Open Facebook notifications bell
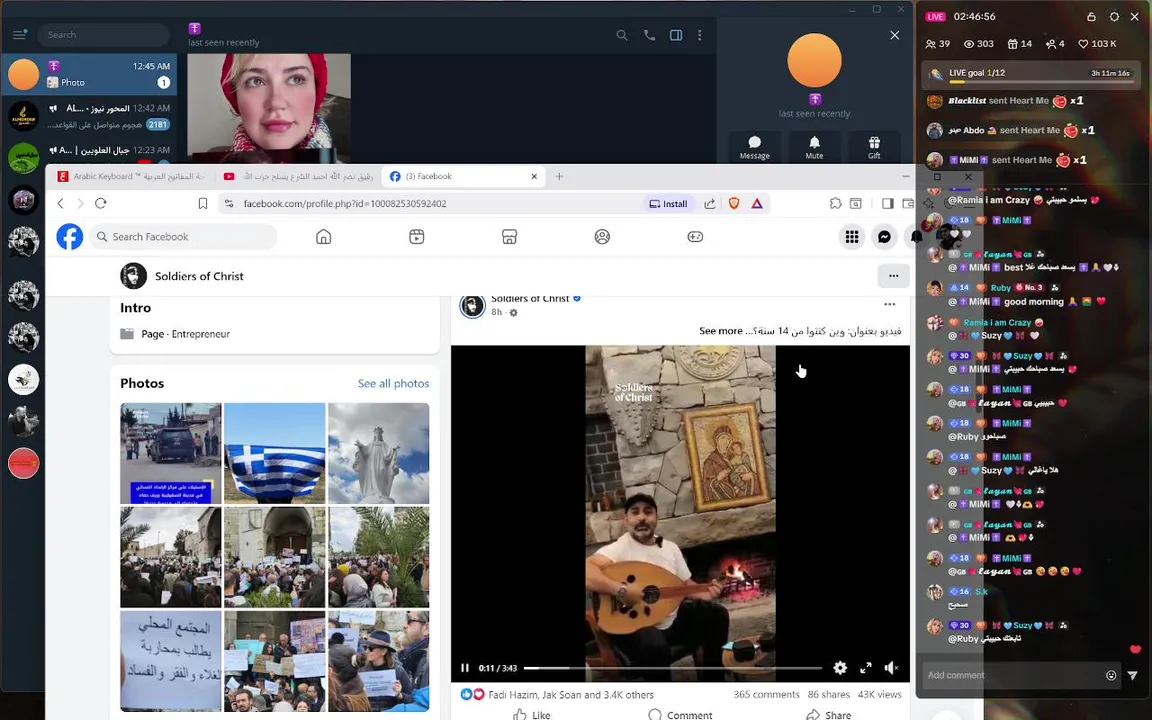The width and height of the screenshot is (1152, 720). tap(916, 237)
